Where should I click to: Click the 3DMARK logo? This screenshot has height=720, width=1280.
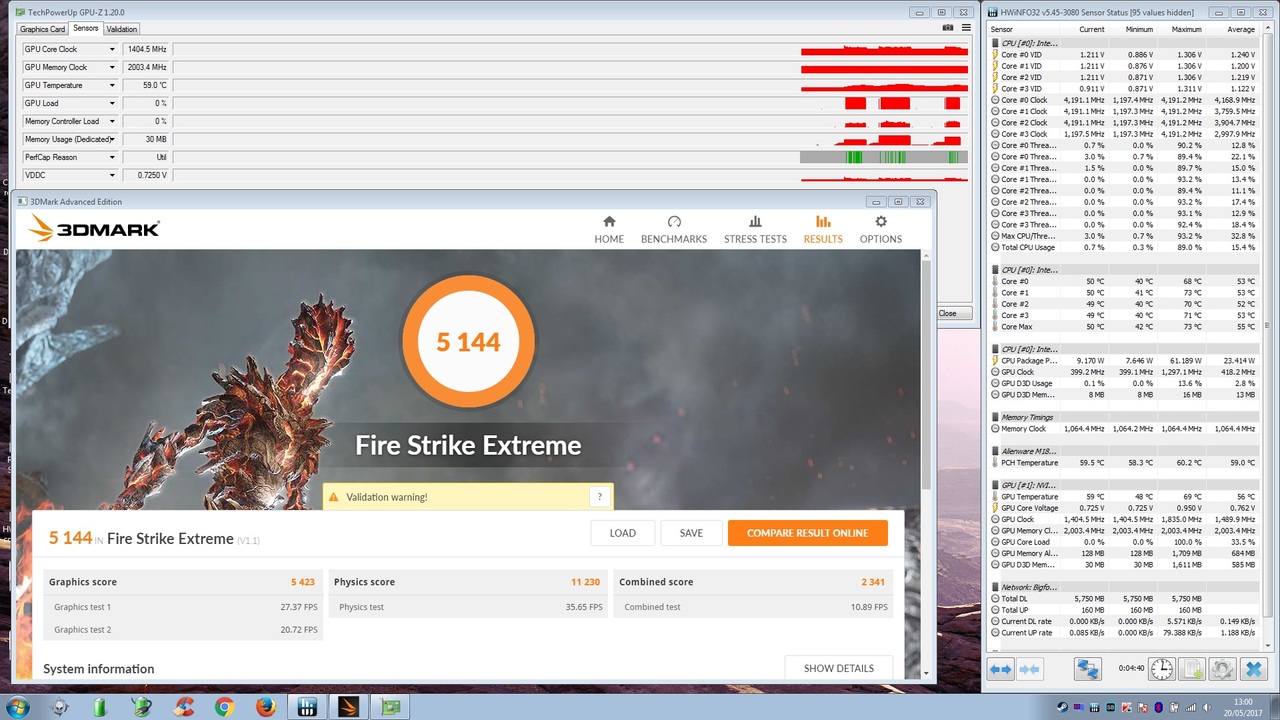click(x=94, y=229)
